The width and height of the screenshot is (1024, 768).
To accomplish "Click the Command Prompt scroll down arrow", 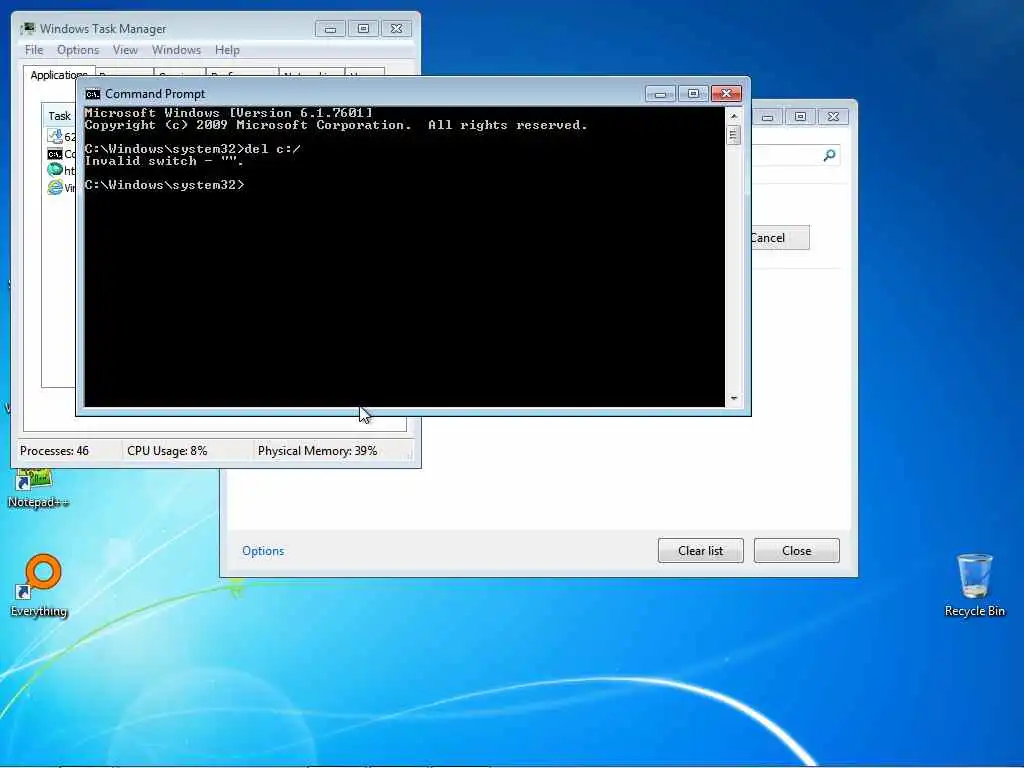I will pos(734,398).
